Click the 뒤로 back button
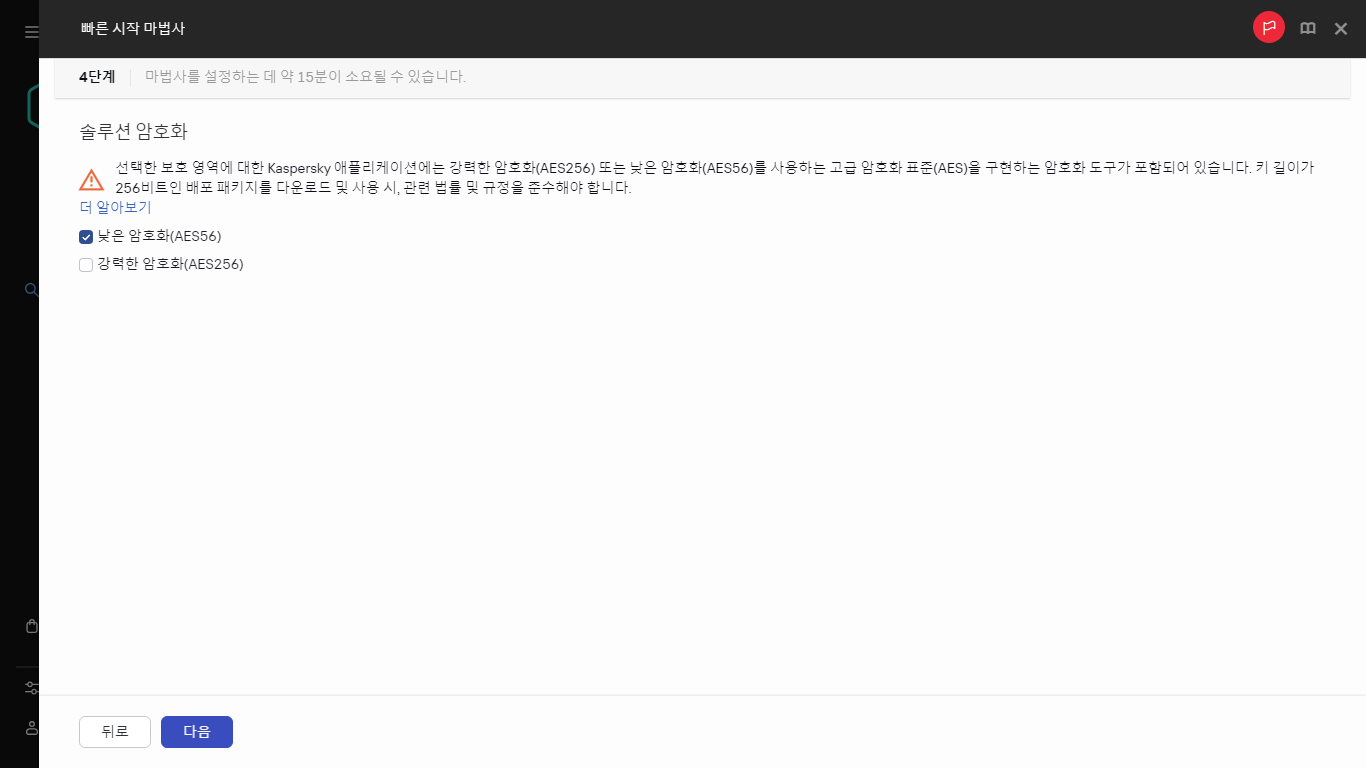The width and height of the screenshot is (1366, 768). (114, 731)
